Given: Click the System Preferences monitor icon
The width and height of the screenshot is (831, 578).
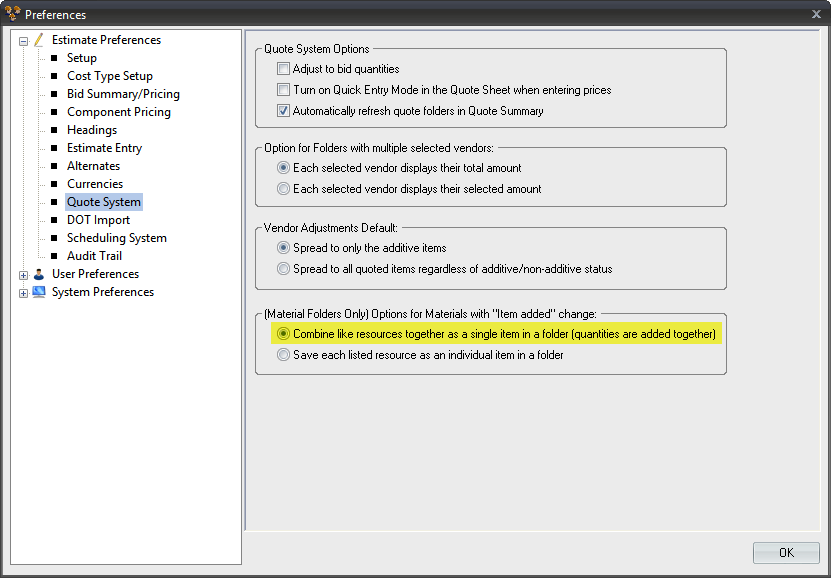Looking at the screenshot, I should pyautogui.click(x=39, y=292).
